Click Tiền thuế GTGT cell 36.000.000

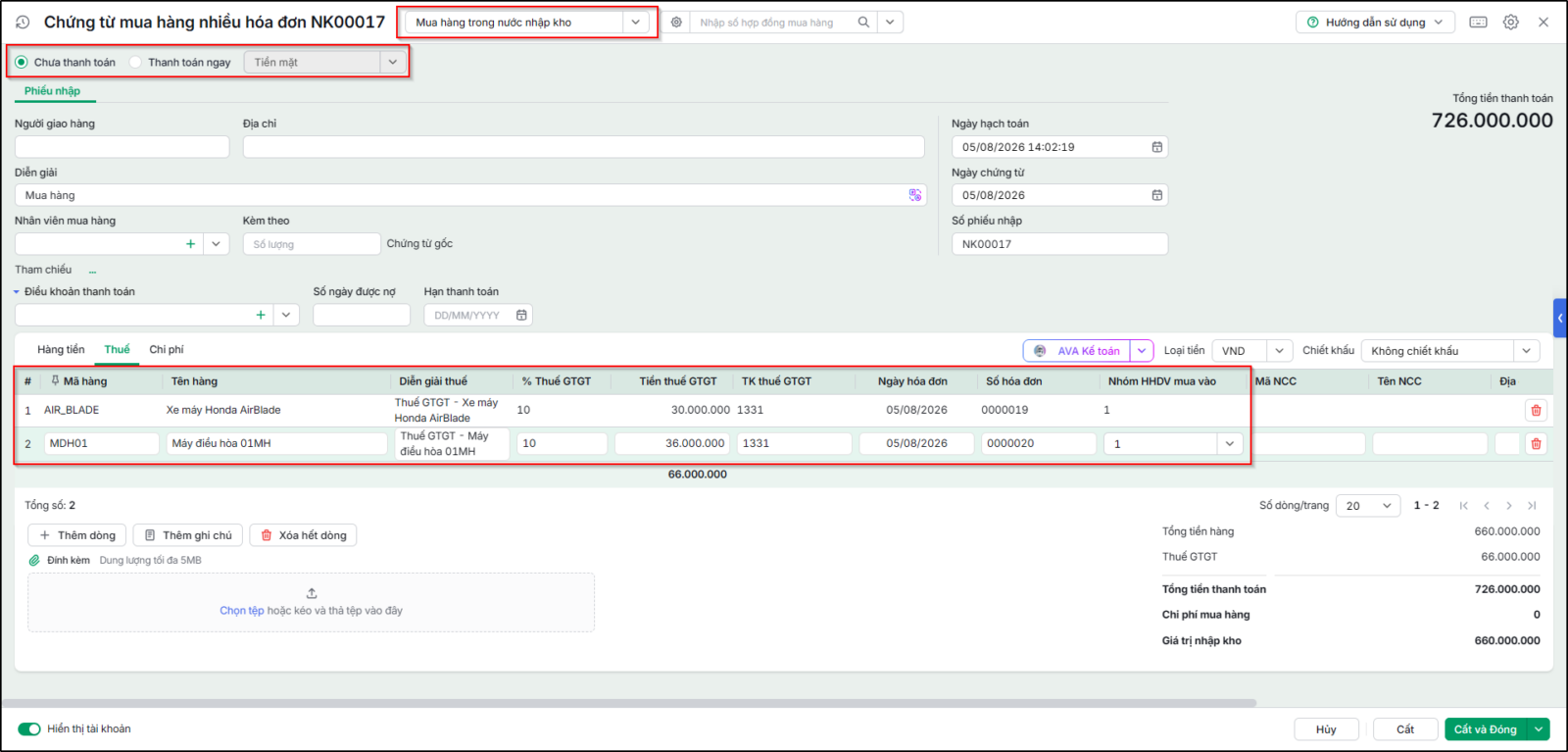click(672, 443)
